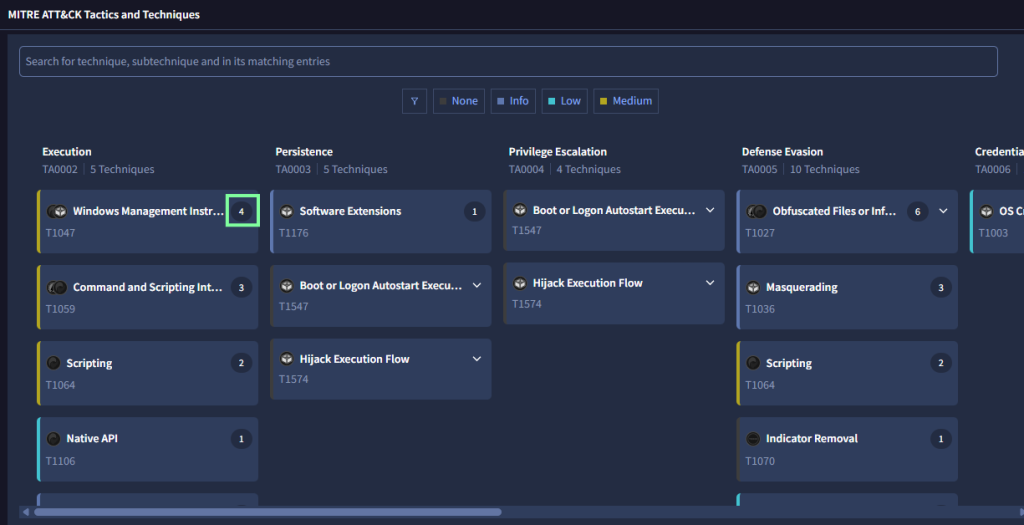Open the Scripting technique under Execution
Screen dimensions: 1024x525
pyautogui.click(x=89, y=364)
